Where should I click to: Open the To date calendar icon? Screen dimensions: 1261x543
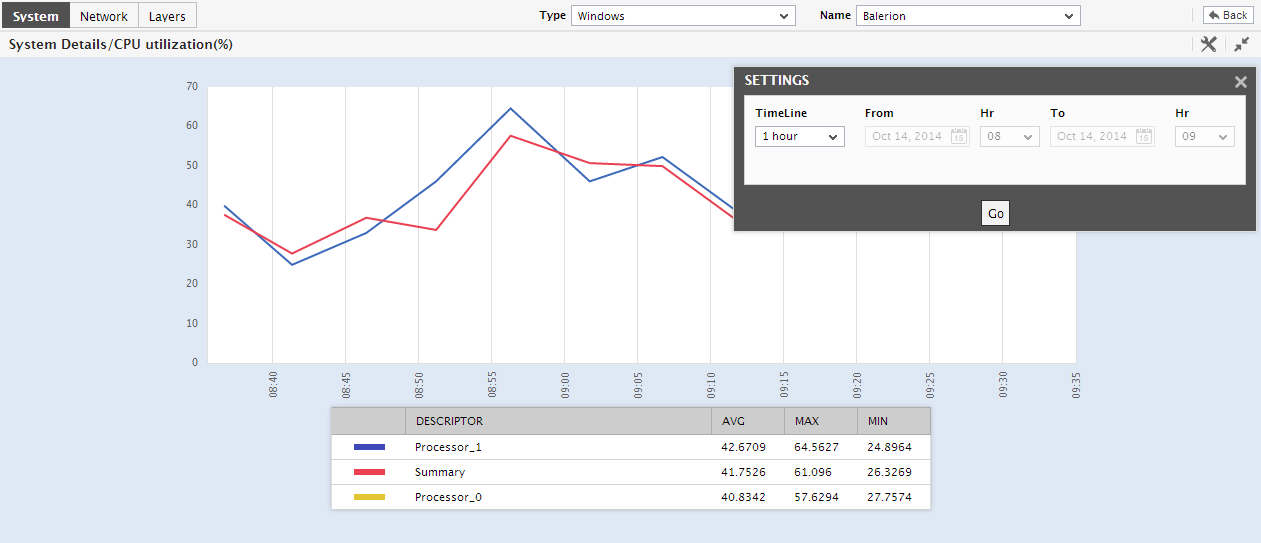(1143, 136)
